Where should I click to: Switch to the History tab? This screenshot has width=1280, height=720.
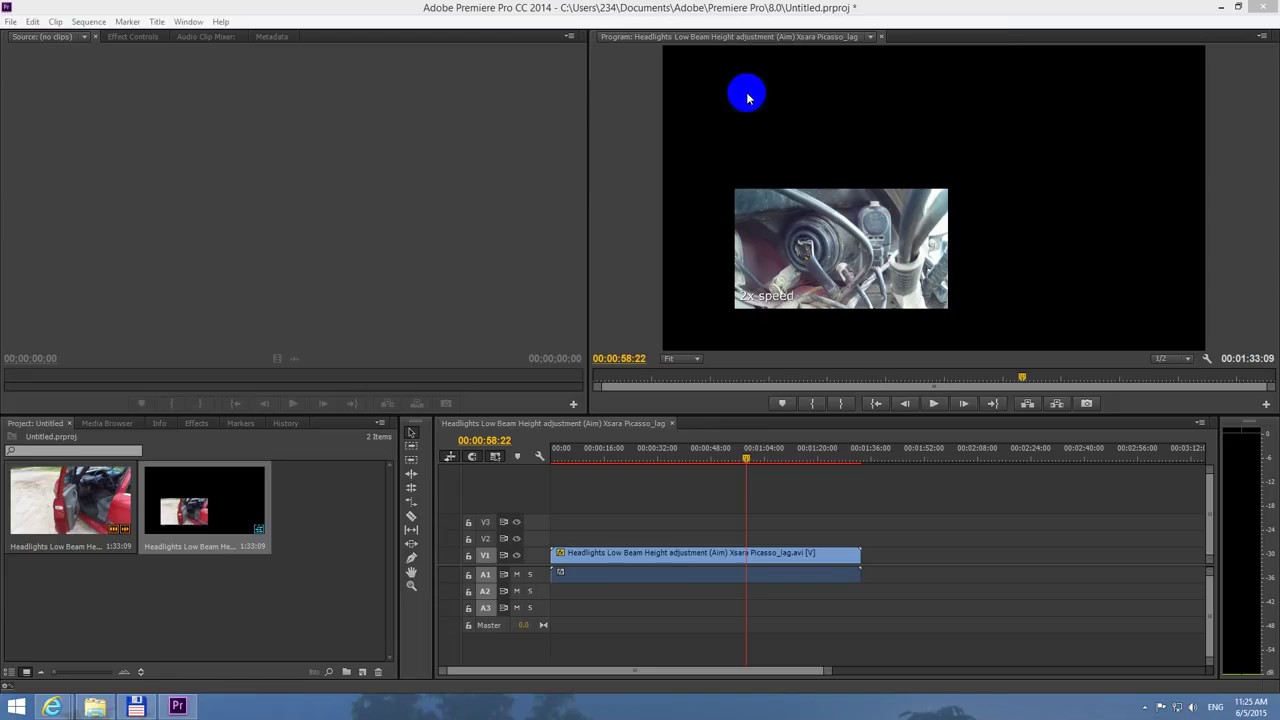(285, 423)
